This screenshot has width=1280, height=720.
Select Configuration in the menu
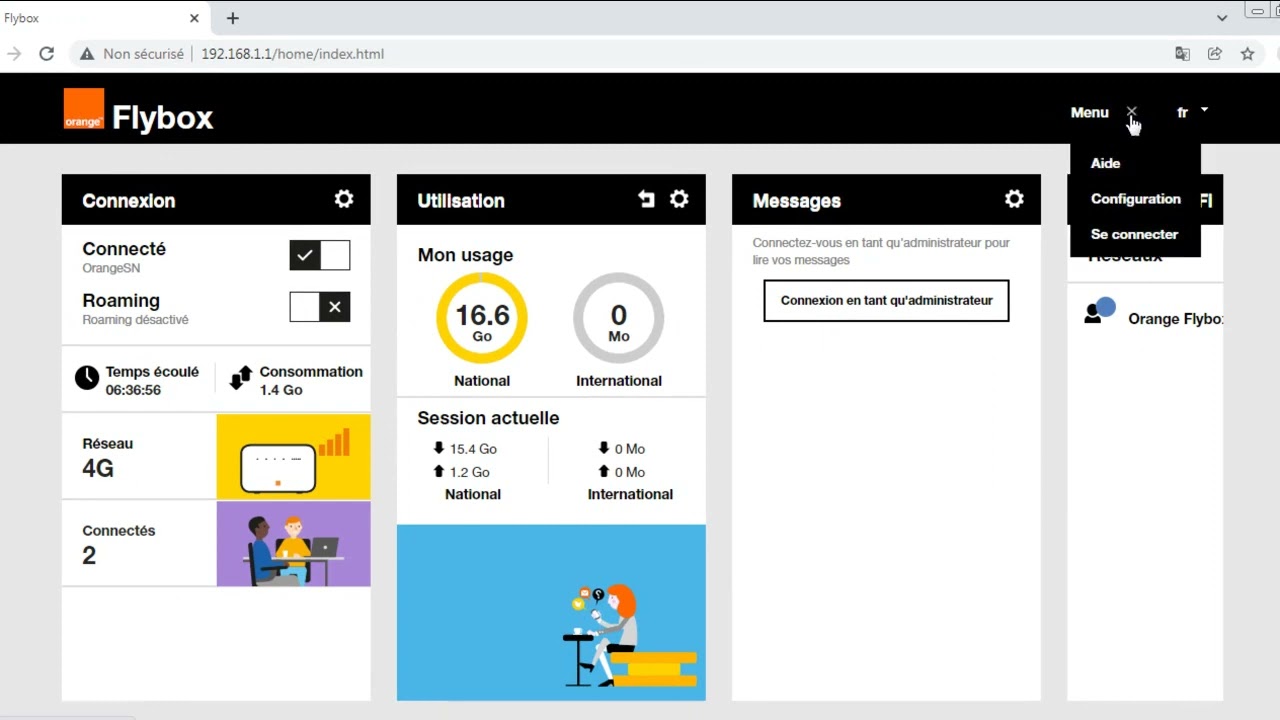[x=1135, y=199]
